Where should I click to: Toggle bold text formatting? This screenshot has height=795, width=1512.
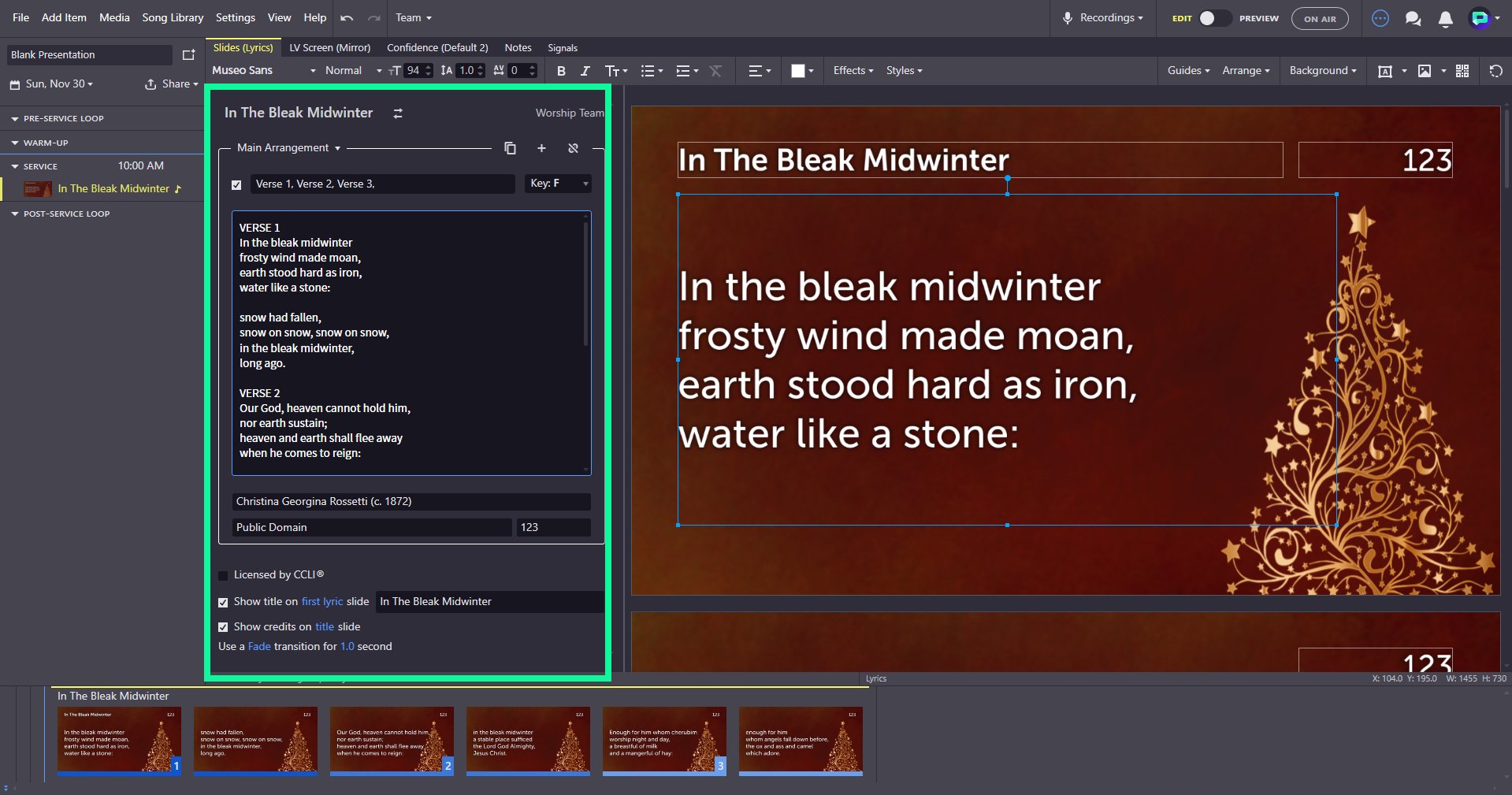coord(561,71)
